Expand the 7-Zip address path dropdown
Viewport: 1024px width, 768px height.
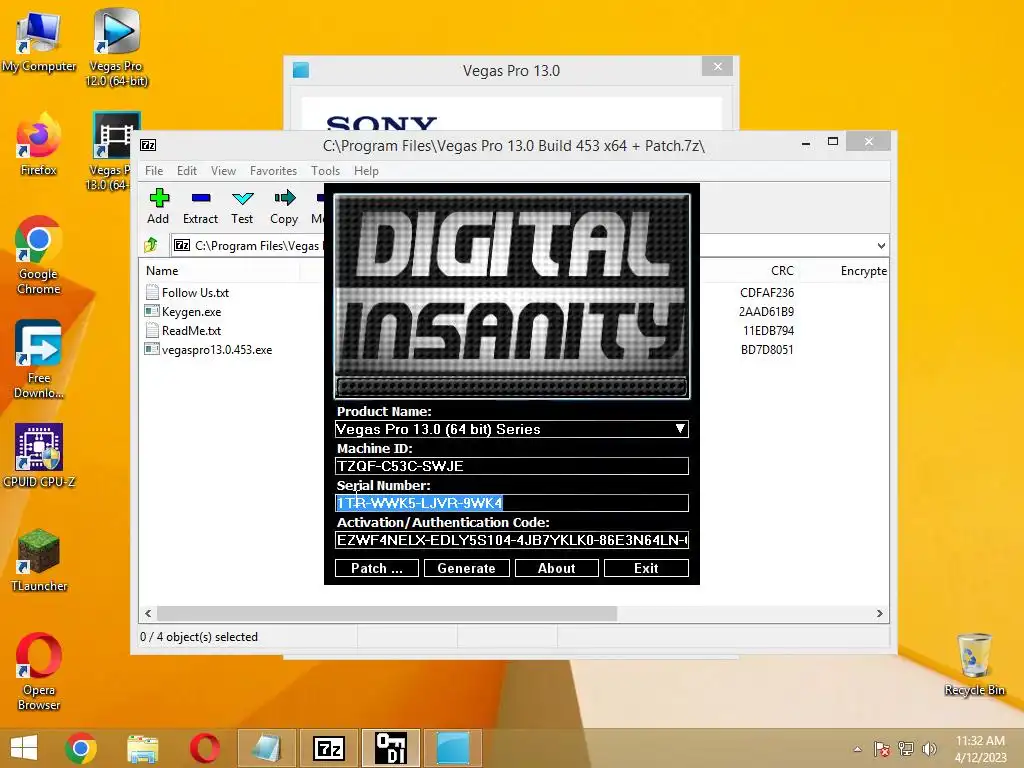tap(881, 246)
